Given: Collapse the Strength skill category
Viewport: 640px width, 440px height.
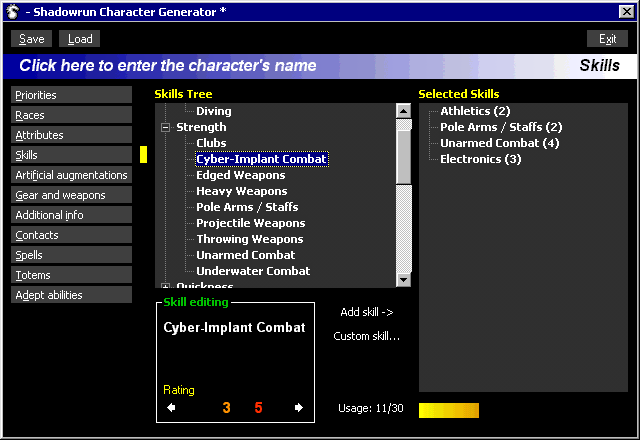Looking at the screenshot, I should click(x=165, y=127).
